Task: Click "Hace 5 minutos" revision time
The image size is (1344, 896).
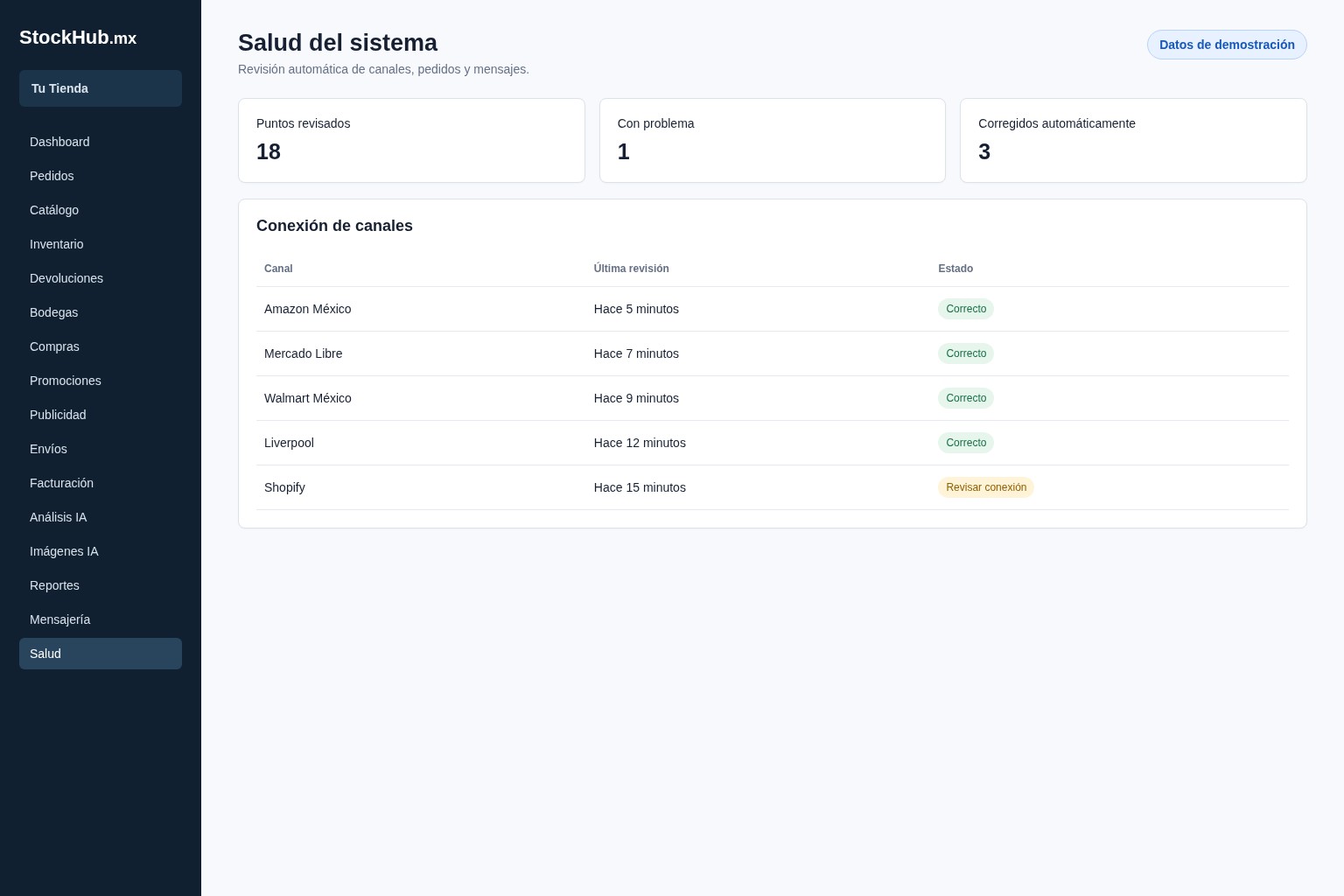Action: tap(636, 309)
